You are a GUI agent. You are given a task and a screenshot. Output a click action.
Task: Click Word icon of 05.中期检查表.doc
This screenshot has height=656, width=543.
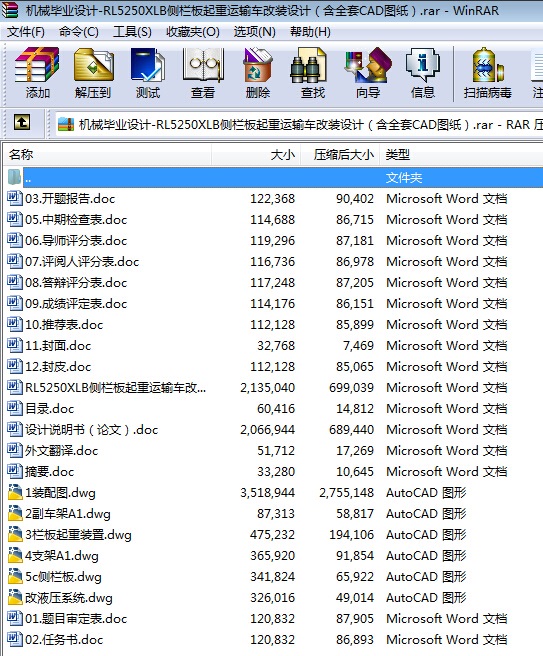[x=15, y=219]
